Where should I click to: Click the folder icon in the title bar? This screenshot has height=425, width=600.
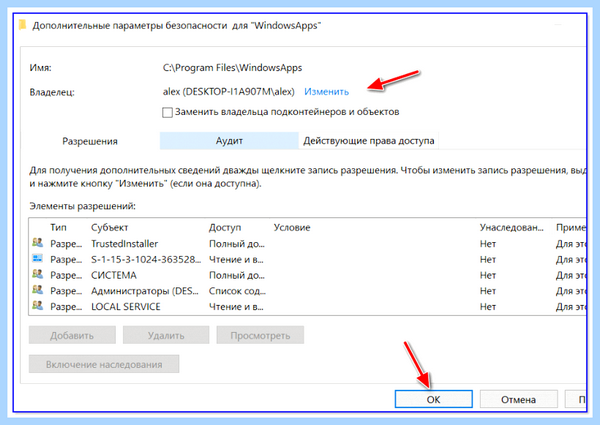coord(23,25)
